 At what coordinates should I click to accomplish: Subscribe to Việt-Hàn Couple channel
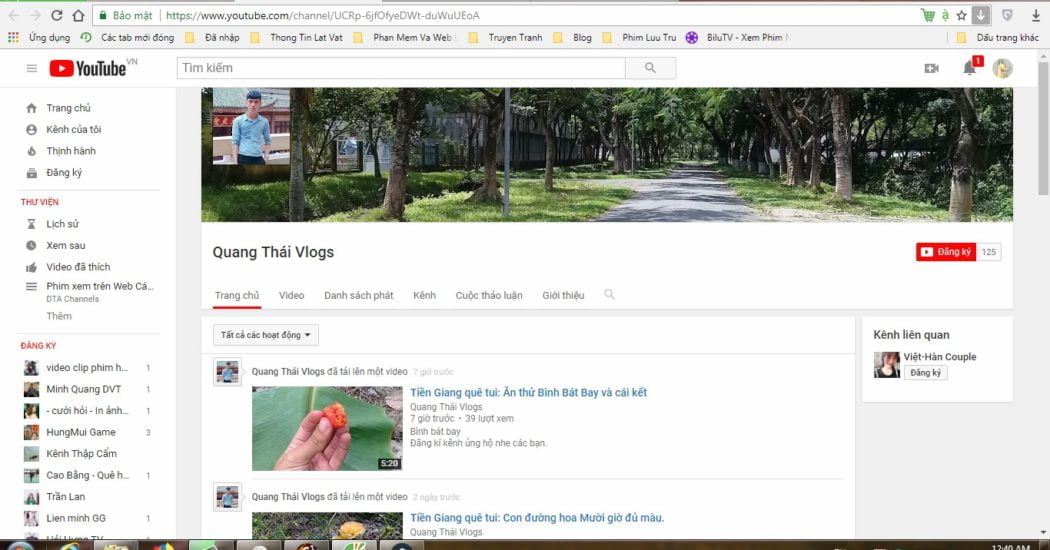[925, 372]
